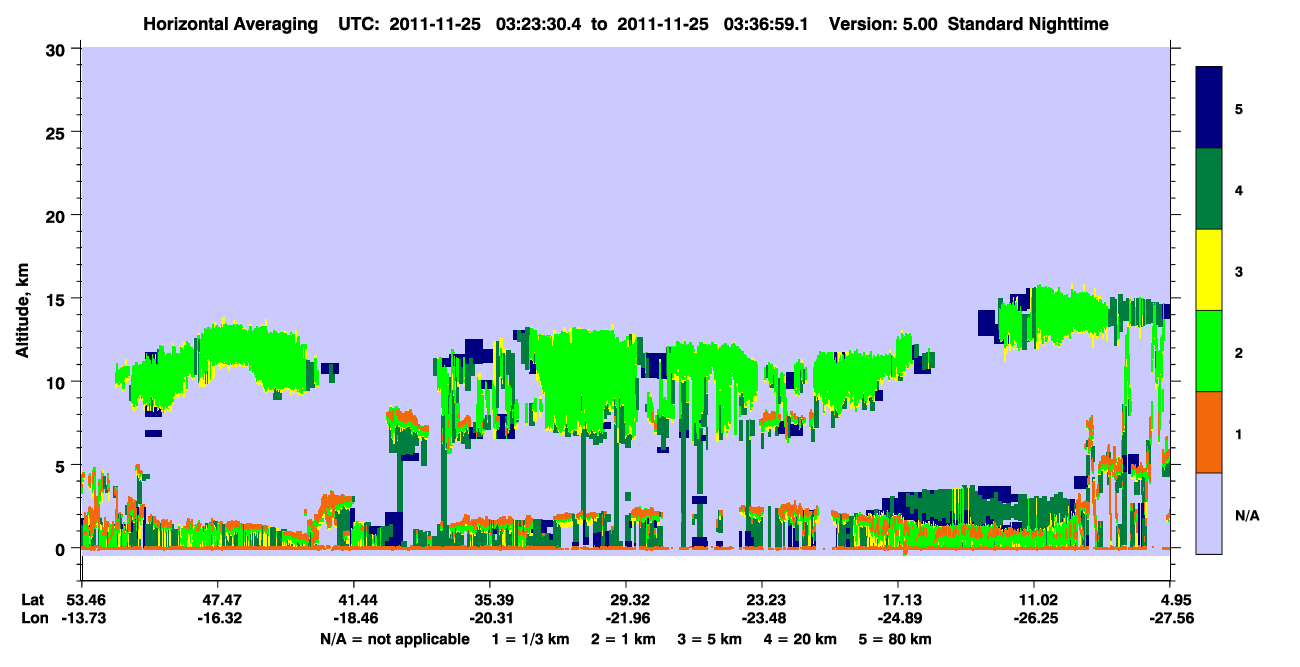1300x667 pixels.
Task: Click the dark blue level 5 color swatch
Action: 1209,108
